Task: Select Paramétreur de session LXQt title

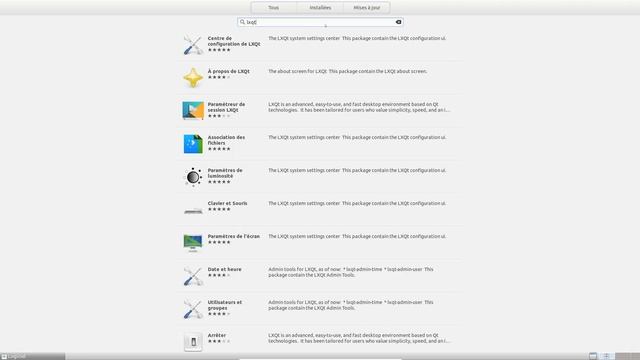Action: [x=227, y=107]
